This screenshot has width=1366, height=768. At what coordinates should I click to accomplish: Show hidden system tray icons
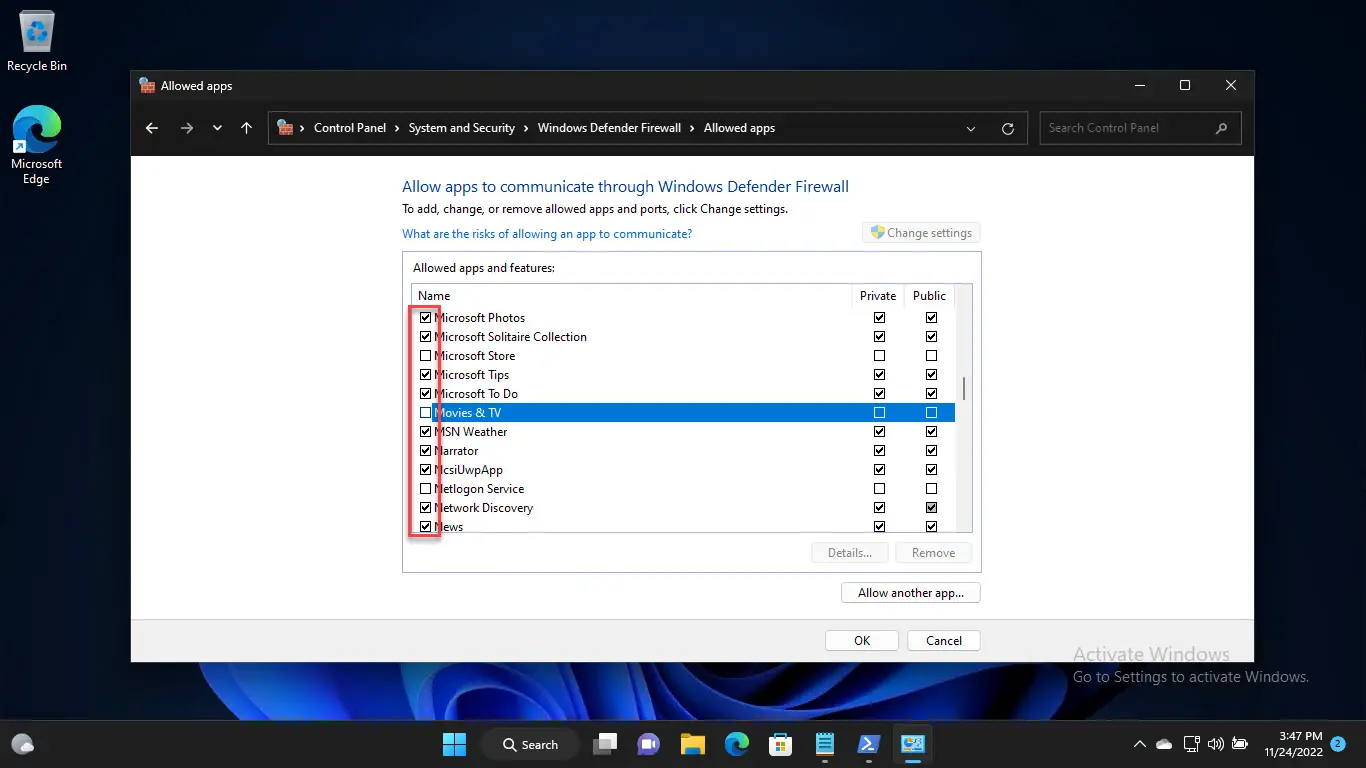(1139, 744)
